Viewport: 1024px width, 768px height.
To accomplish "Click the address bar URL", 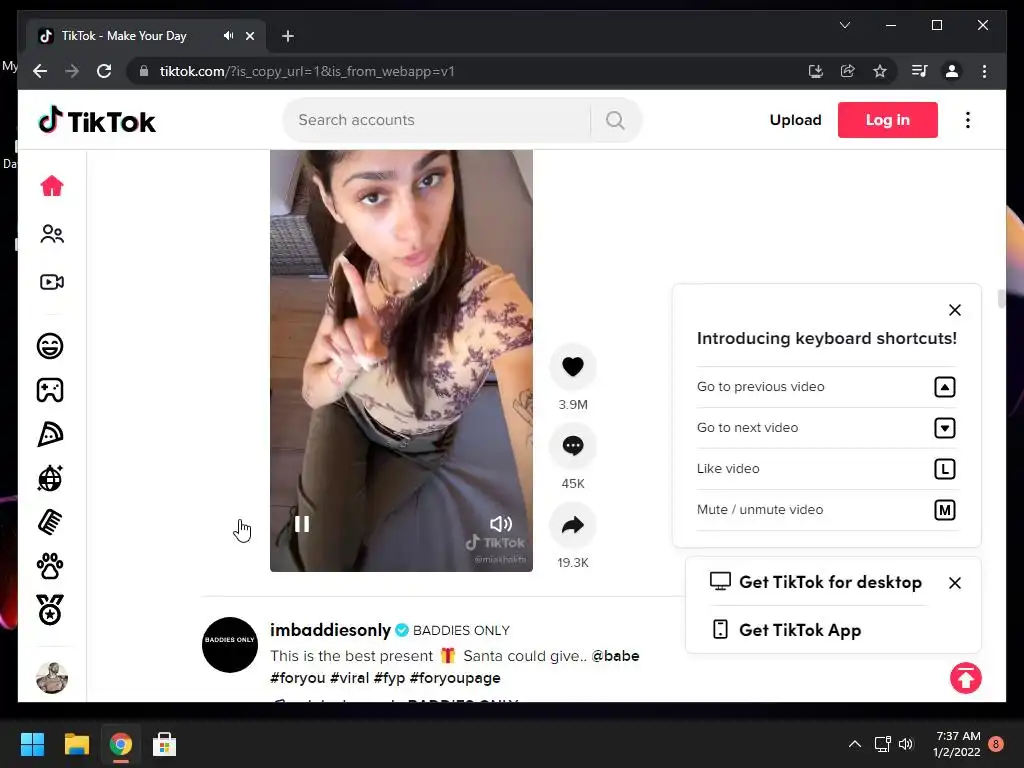I will [307, 71].
